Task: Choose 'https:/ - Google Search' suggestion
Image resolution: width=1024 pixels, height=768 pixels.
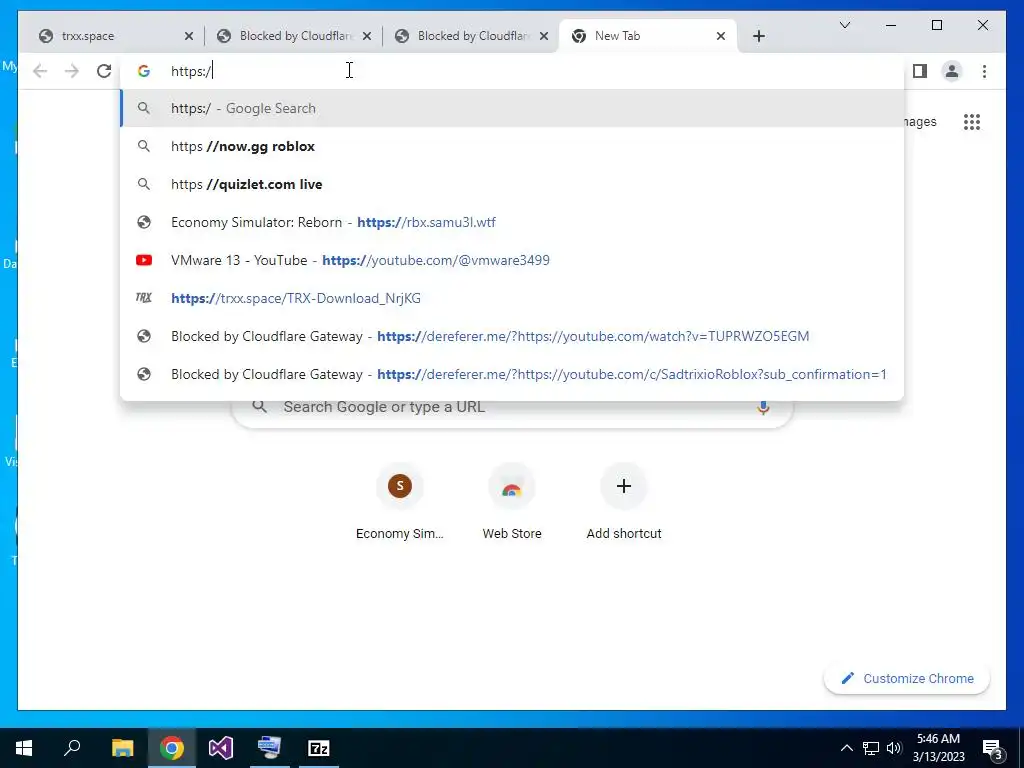Action: 512,108
